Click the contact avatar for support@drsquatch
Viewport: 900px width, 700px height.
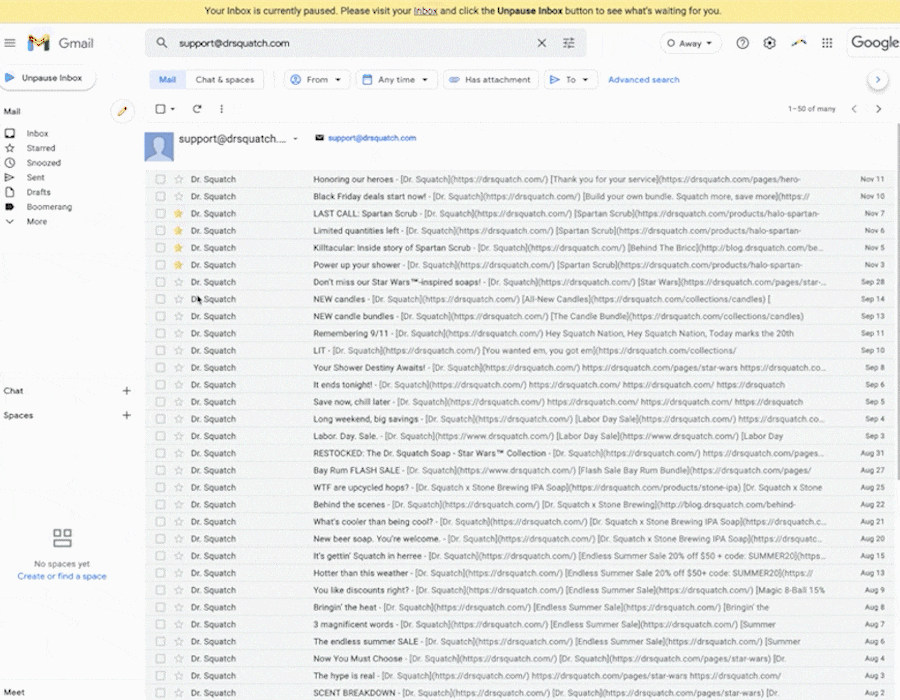click(159, 147)
